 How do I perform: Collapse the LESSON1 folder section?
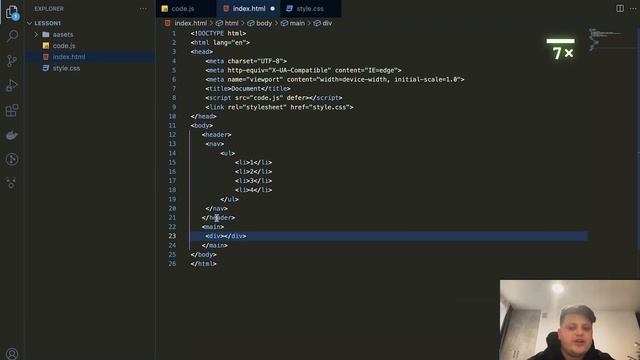pyautogui.click(x=29, y=23)
